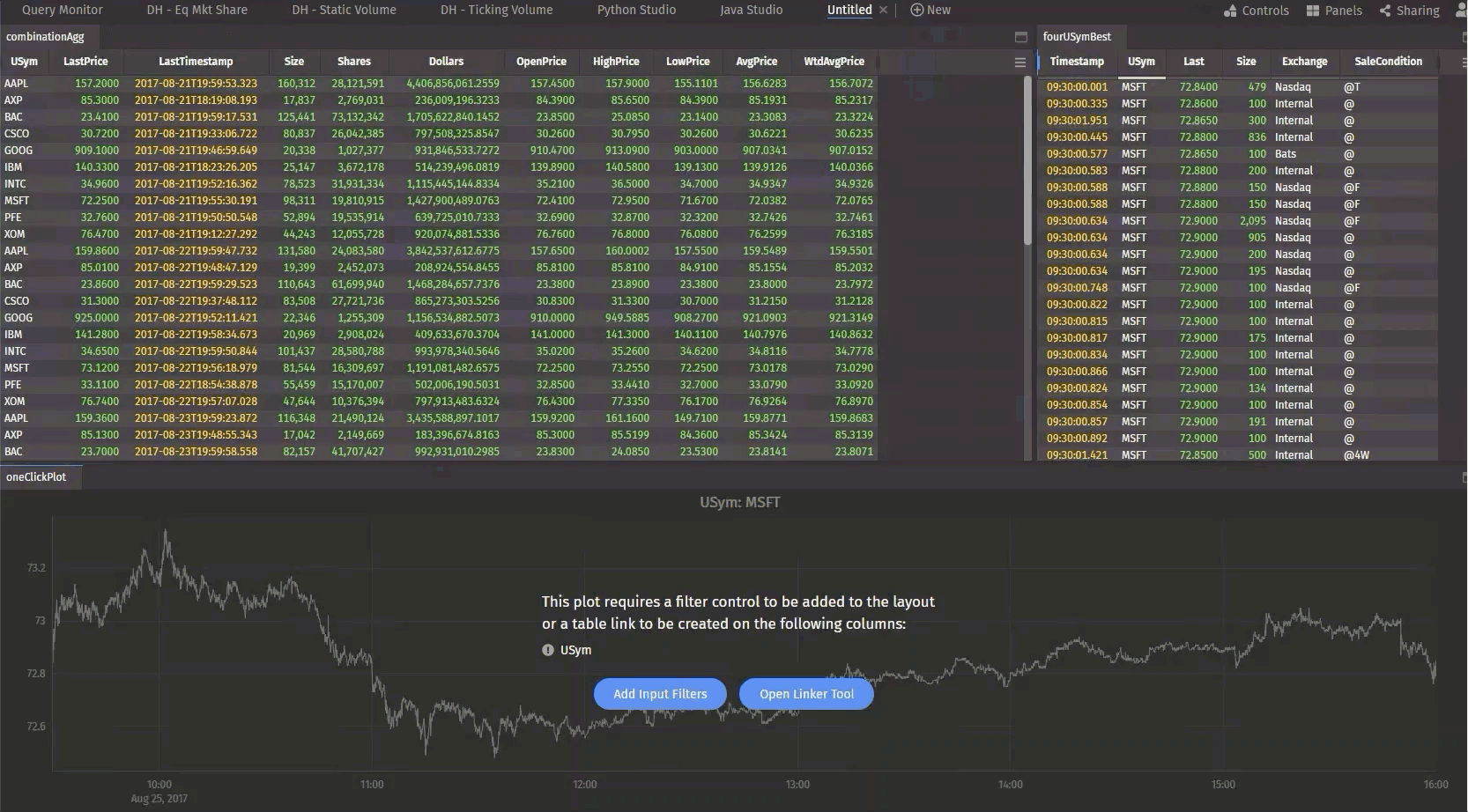Select HighPrice 949.5885 cell
Image resolution: width=1468 pixels, height=812 pixels.
[x=626, y=318]
